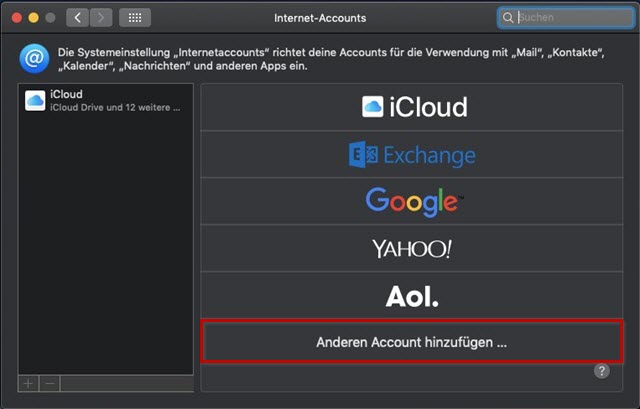
Task: Click Anderen Account hinzufügen …
Action: [412, 342]
